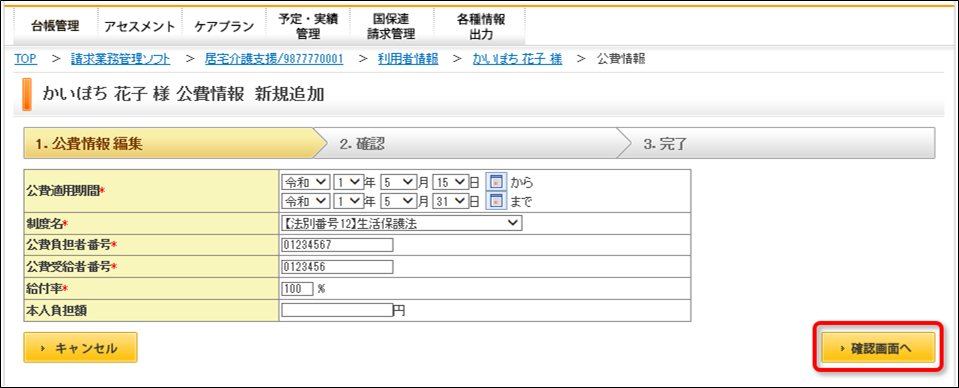Go to the TOP breadcrumb link
This screenshot has height=388, width=959.
(25, 59)
